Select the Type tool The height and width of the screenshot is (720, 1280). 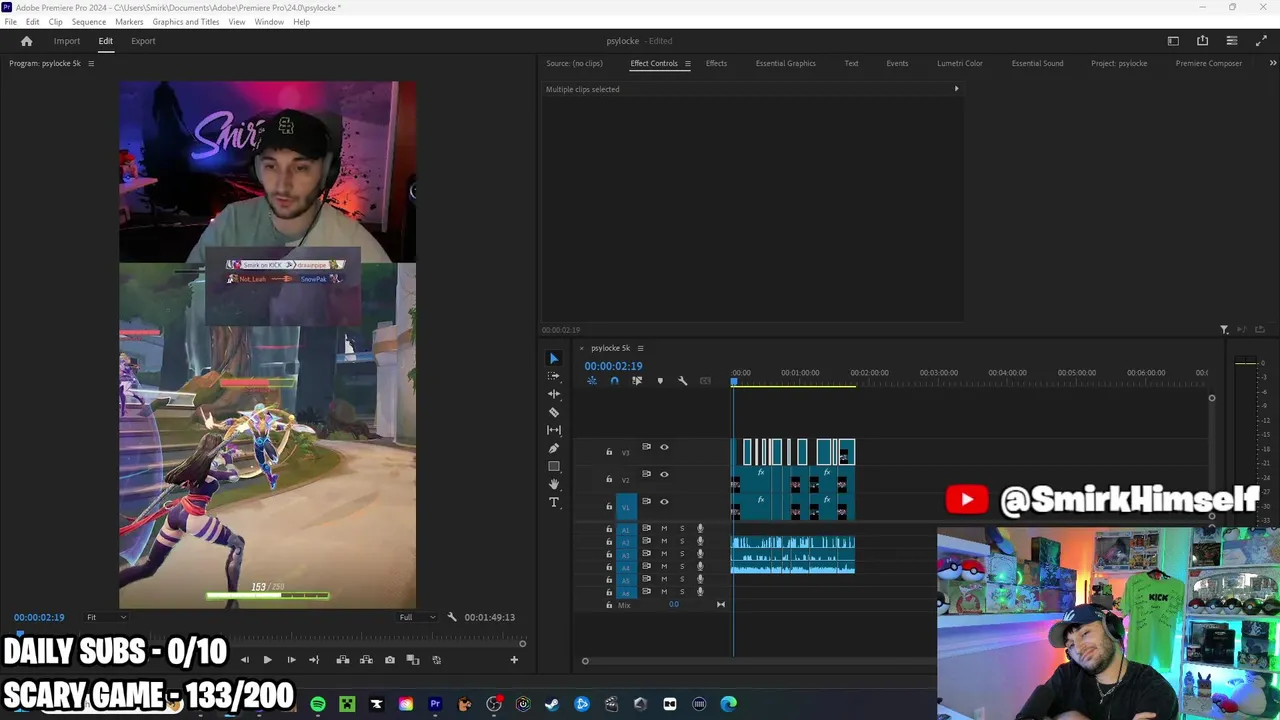pyautogui.click(x=554, y=502)
